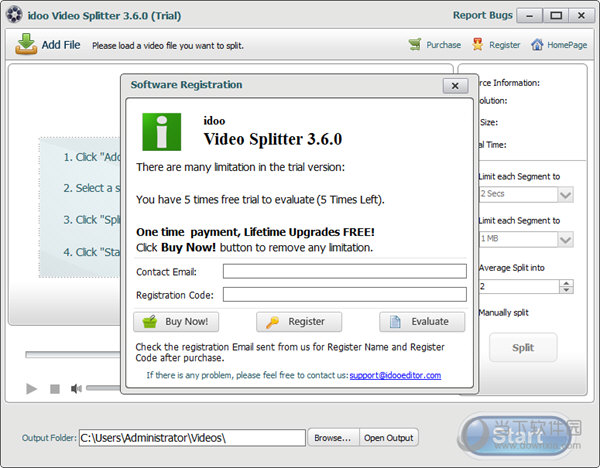Viewport: 600px width, 468px height.
Task: Expand the 1 MB segment dropdown
Action: tap(565, 240)
